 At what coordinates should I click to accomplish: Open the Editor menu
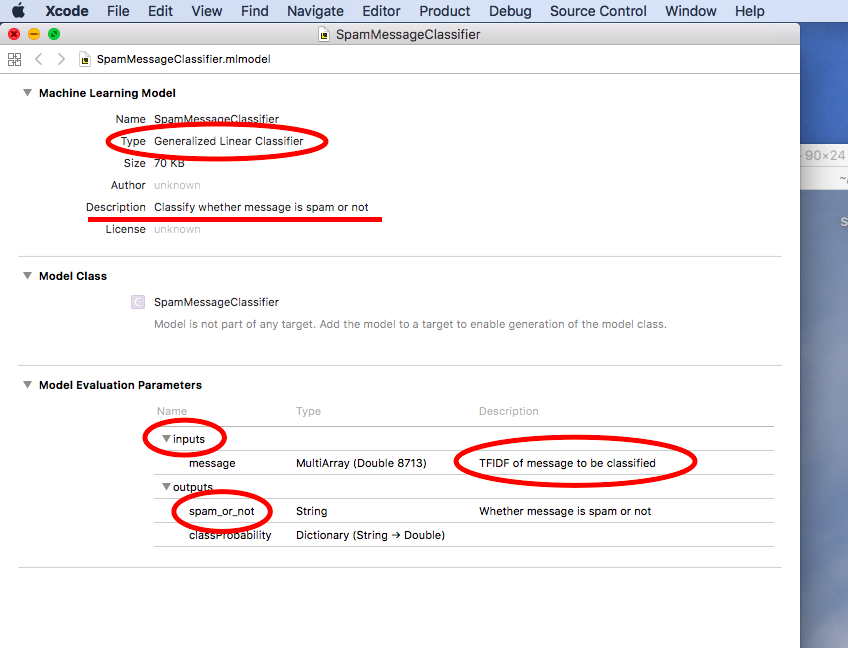(x=381, y=11)
